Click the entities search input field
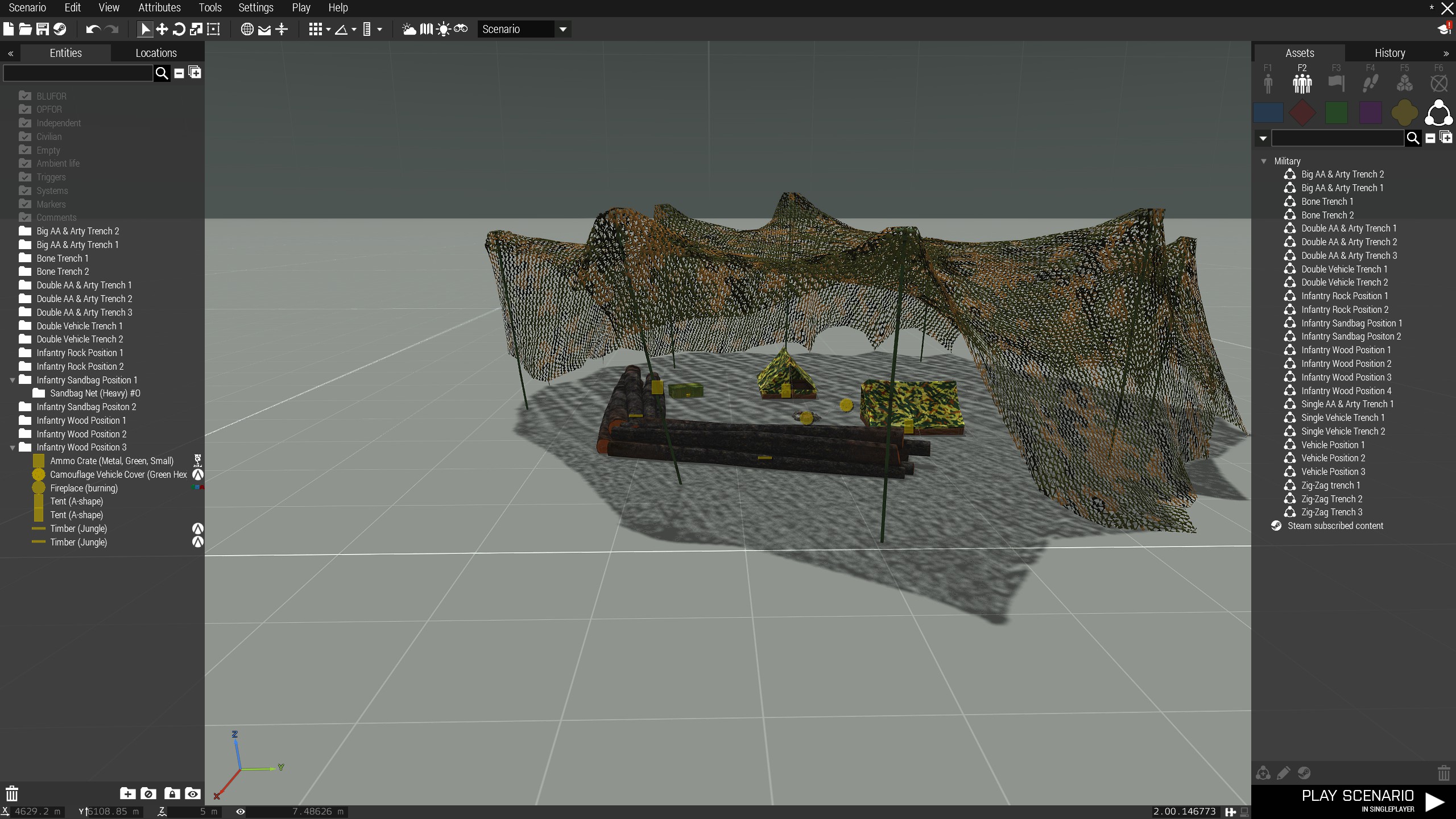Viewport: 1456px width, 819px height. coord(78,73)
